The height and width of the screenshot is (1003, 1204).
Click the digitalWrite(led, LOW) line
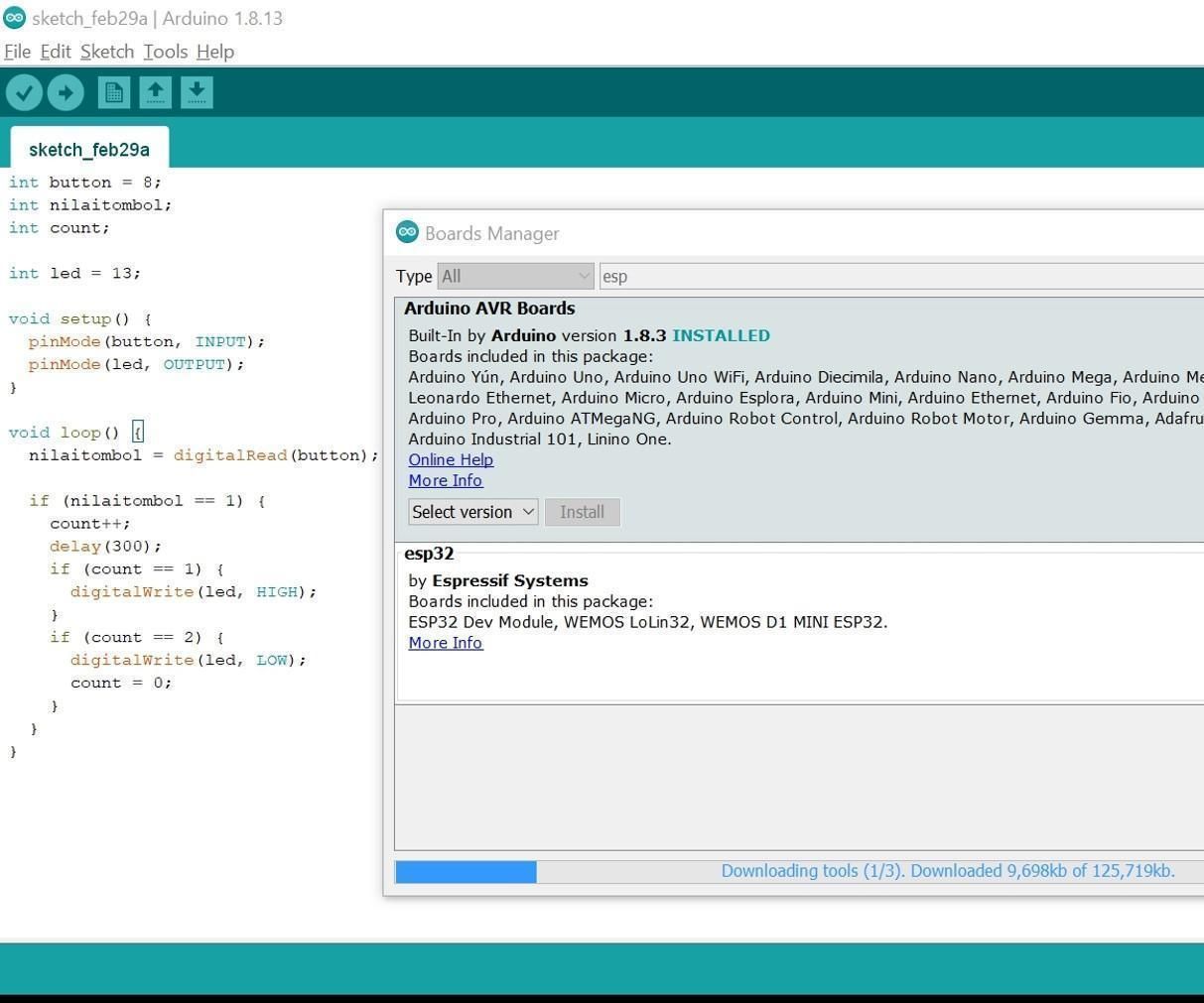coord(189,660)
